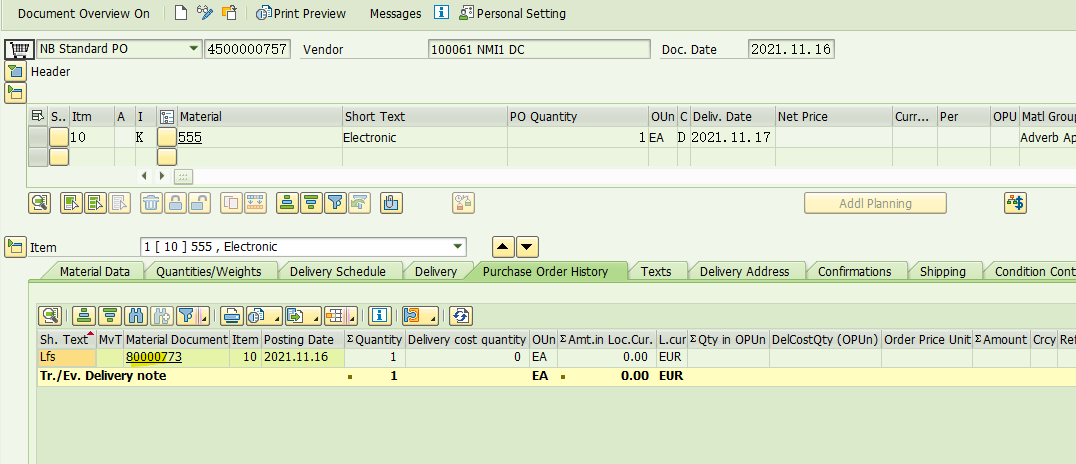Expand the Header section
Screen dimensions: 1076x464
click(x=15, y=71)
